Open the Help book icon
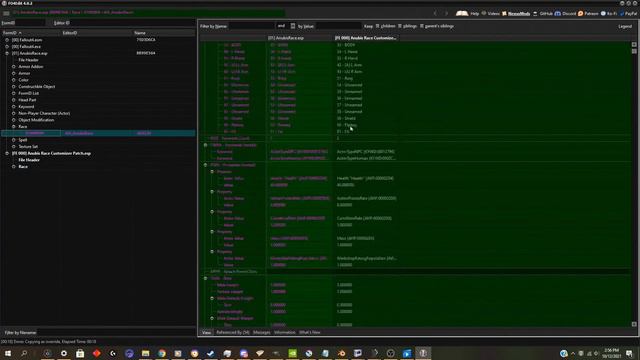The image size is (640, 360). pyautogui.click(x=462, y=13)
